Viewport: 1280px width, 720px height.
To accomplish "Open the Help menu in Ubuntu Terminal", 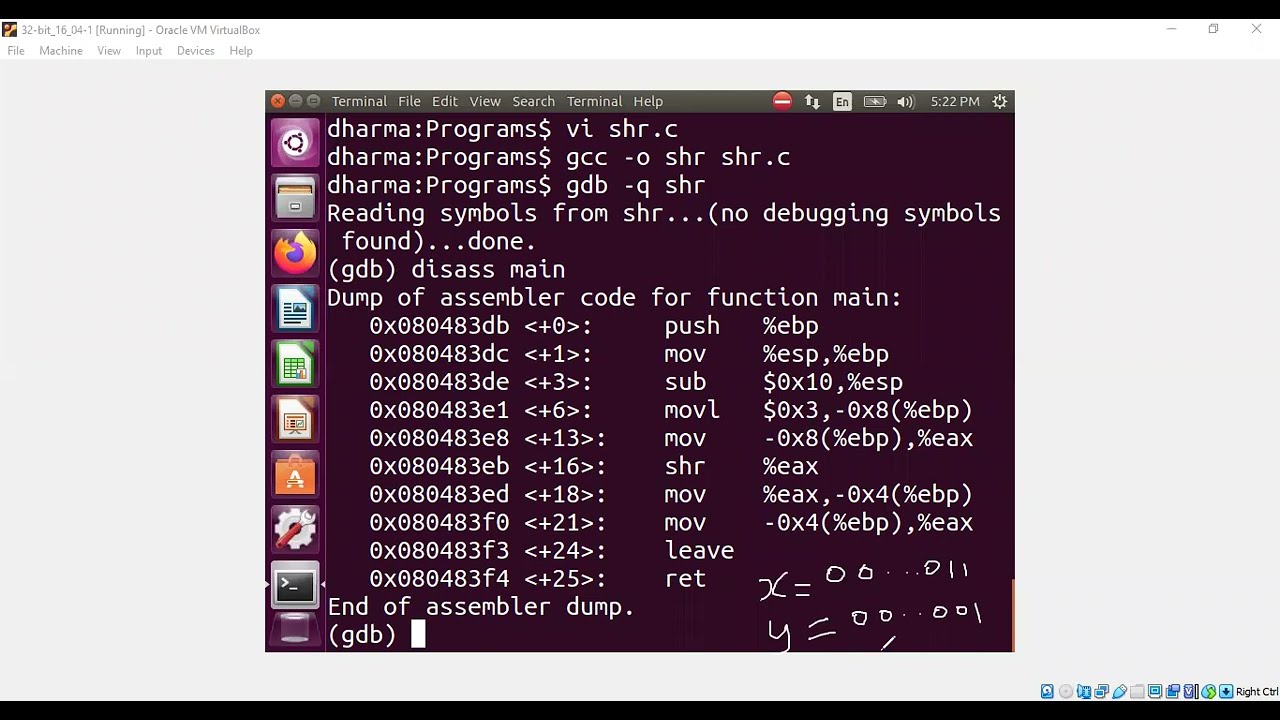I will [x=648, y=101].
